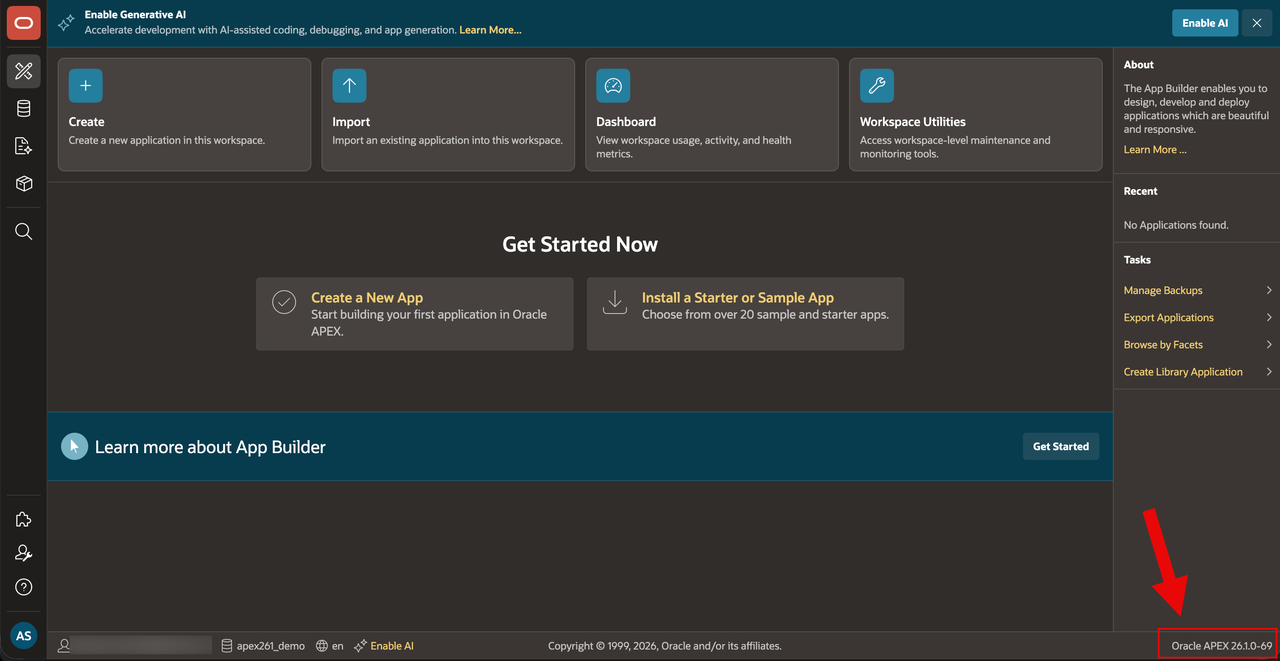1280x661 pixels.
Task: Open Learn More link in AI banner
Action: (x=490, y=30)
